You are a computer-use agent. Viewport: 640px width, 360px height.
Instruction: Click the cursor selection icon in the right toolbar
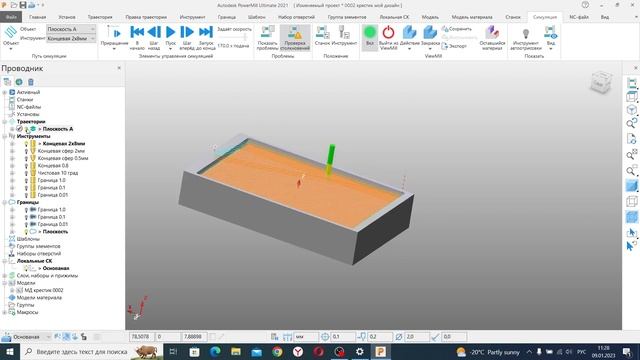pos(631,232)
